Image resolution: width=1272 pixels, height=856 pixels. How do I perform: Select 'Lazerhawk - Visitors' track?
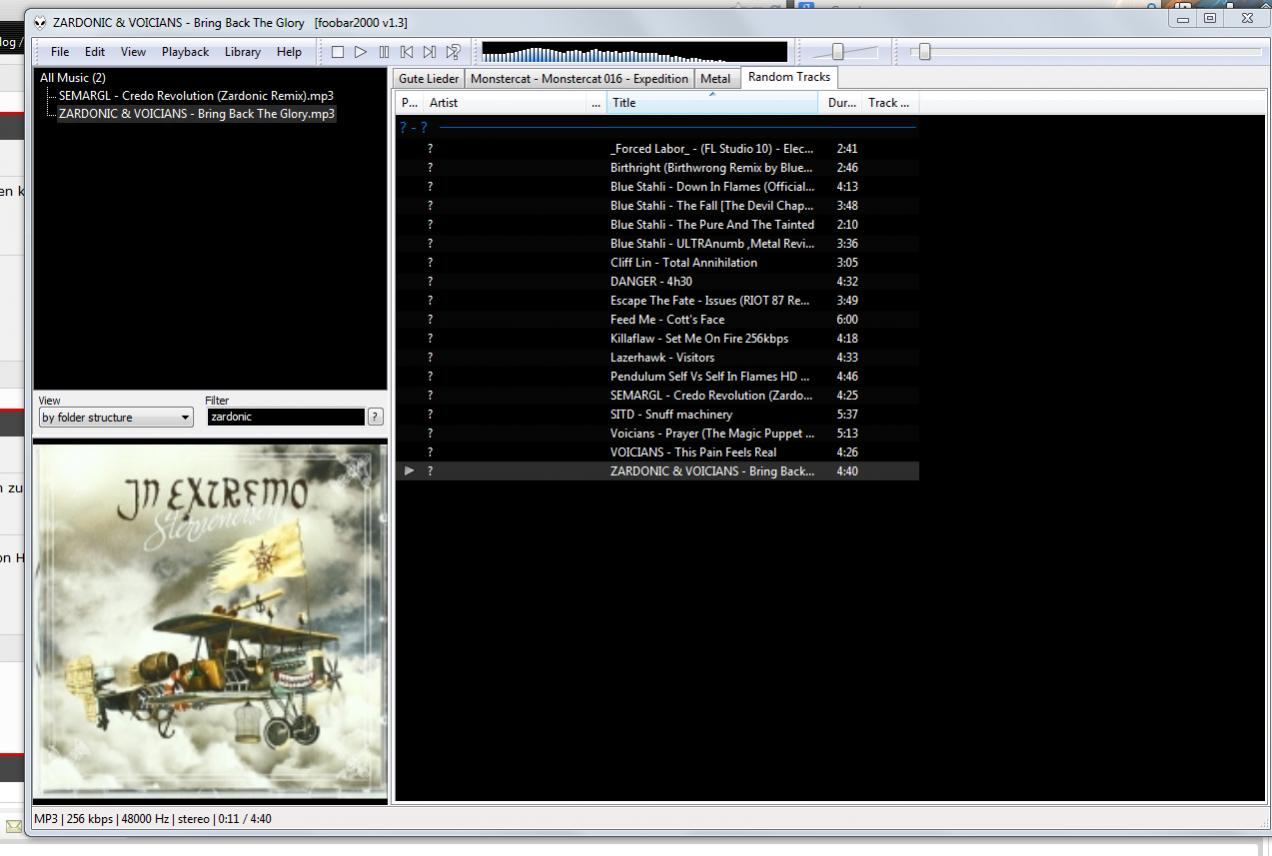click(657, 357)
